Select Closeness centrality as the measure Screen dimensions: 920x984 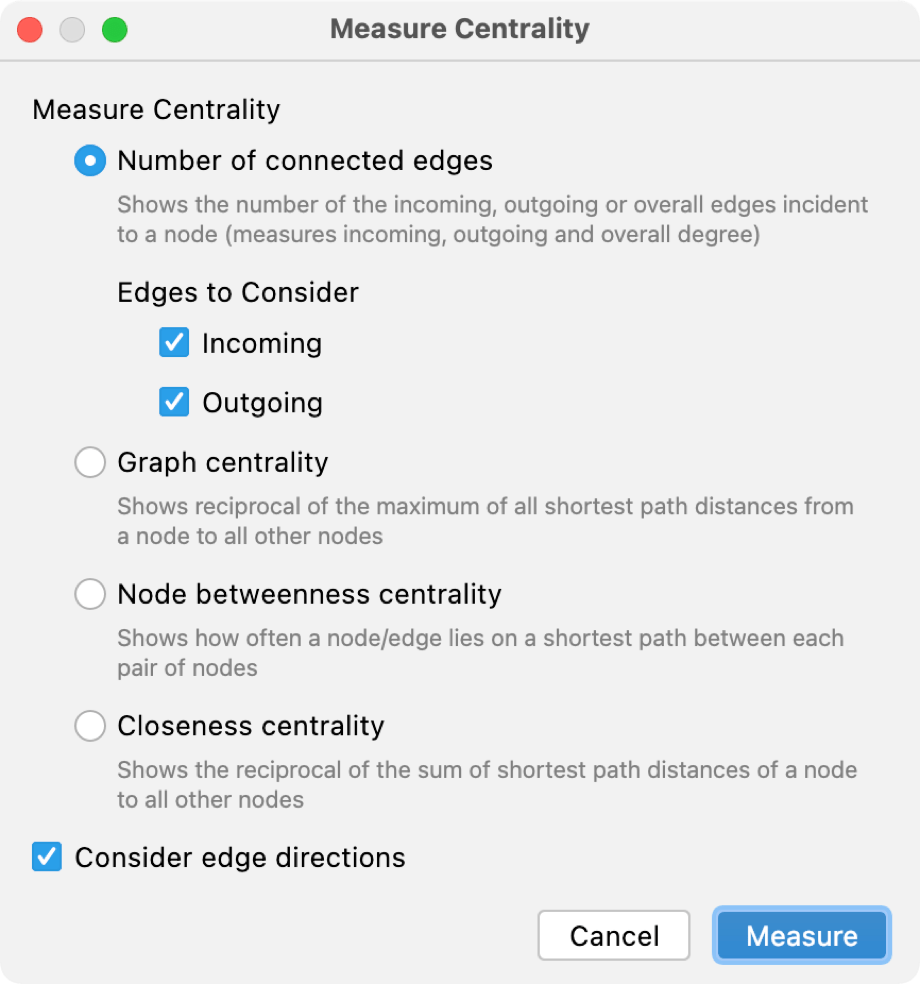tap(90, 726)
